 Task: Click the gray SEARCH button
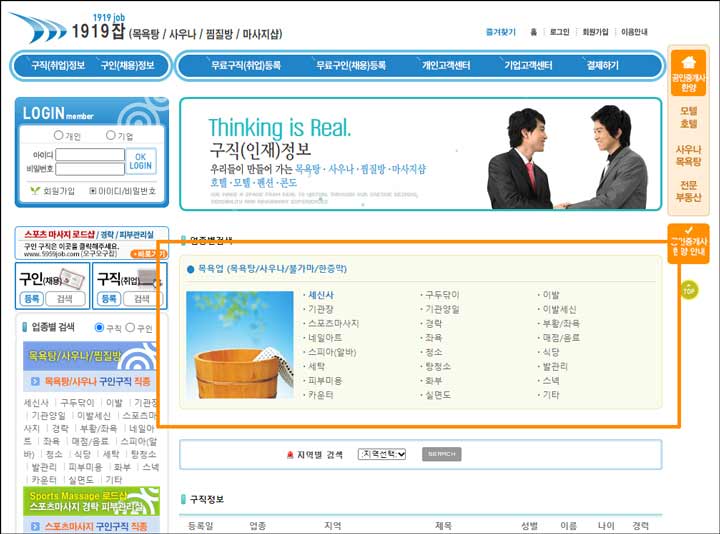coord(442,454)
